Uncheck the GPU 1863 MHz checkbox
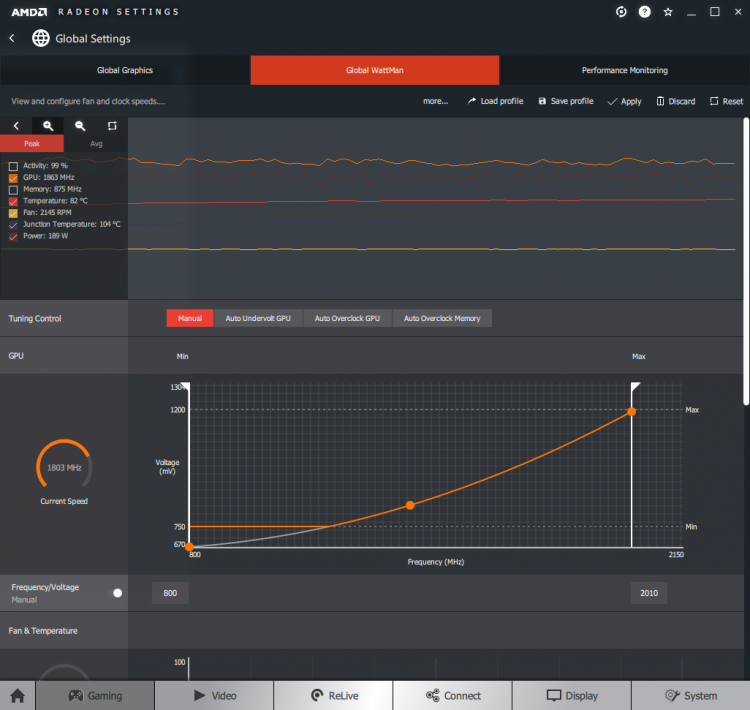The width and height of the screenshot is (750, 710). click(x=13, y=178)
